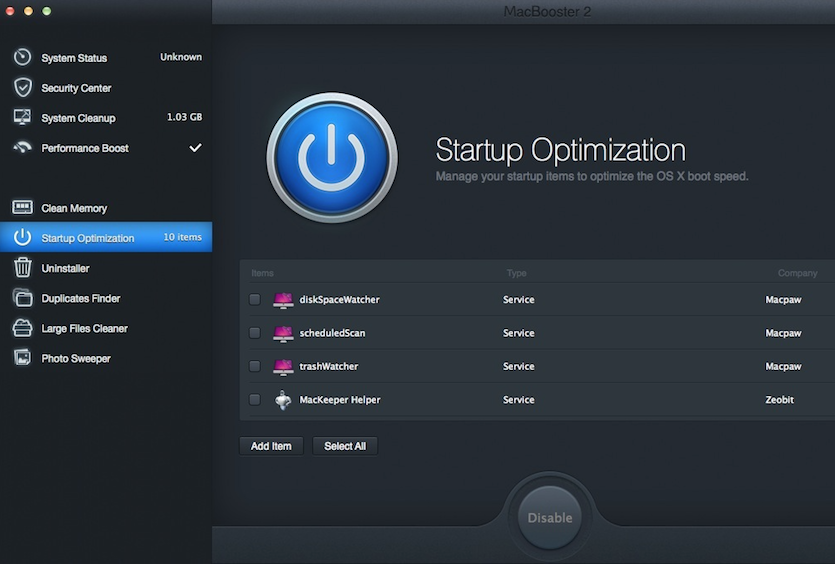Click the Duplicates Finder folders icon
Viewport: 835px width, 564px height.
pyautogui.click(x=23, y=298)
